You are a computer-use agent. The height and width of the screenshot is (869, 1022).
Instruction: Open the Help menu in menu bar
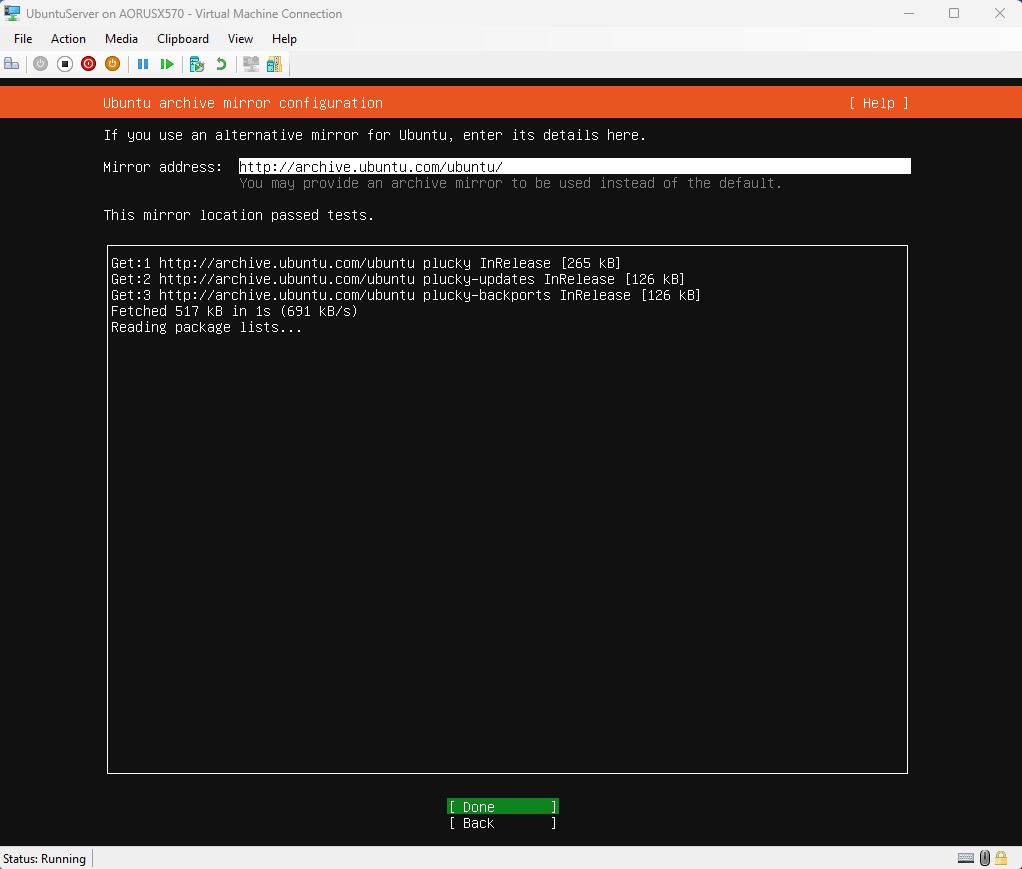(x=284, y=38)
